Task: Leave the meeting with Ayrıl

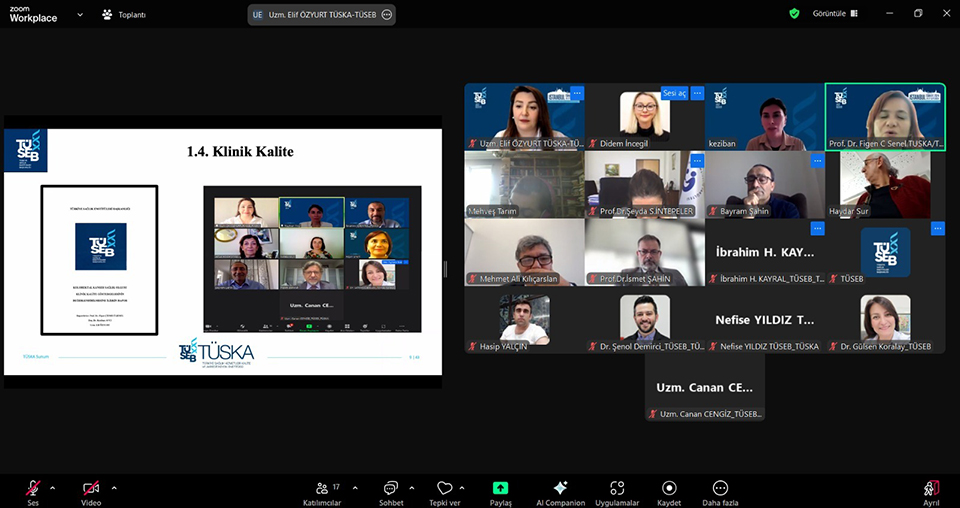Action: [x=931, y=490]
